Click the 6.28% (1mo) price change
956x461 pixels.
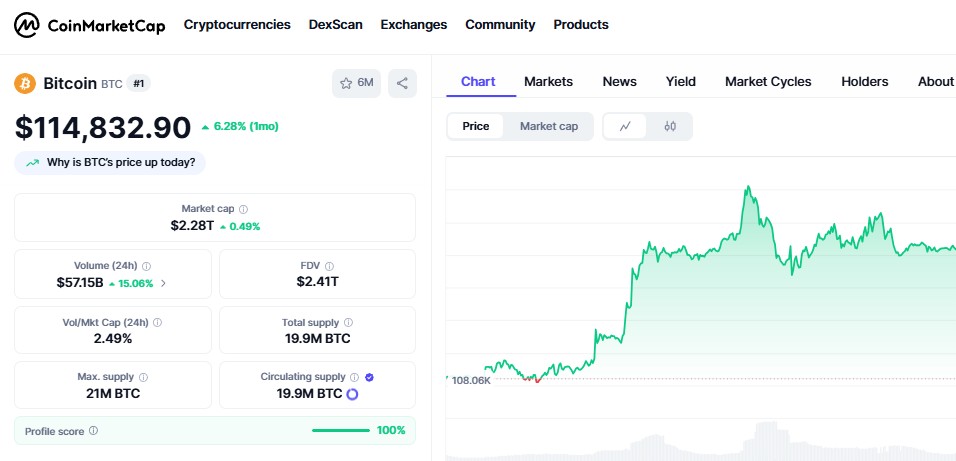point(240,127)
